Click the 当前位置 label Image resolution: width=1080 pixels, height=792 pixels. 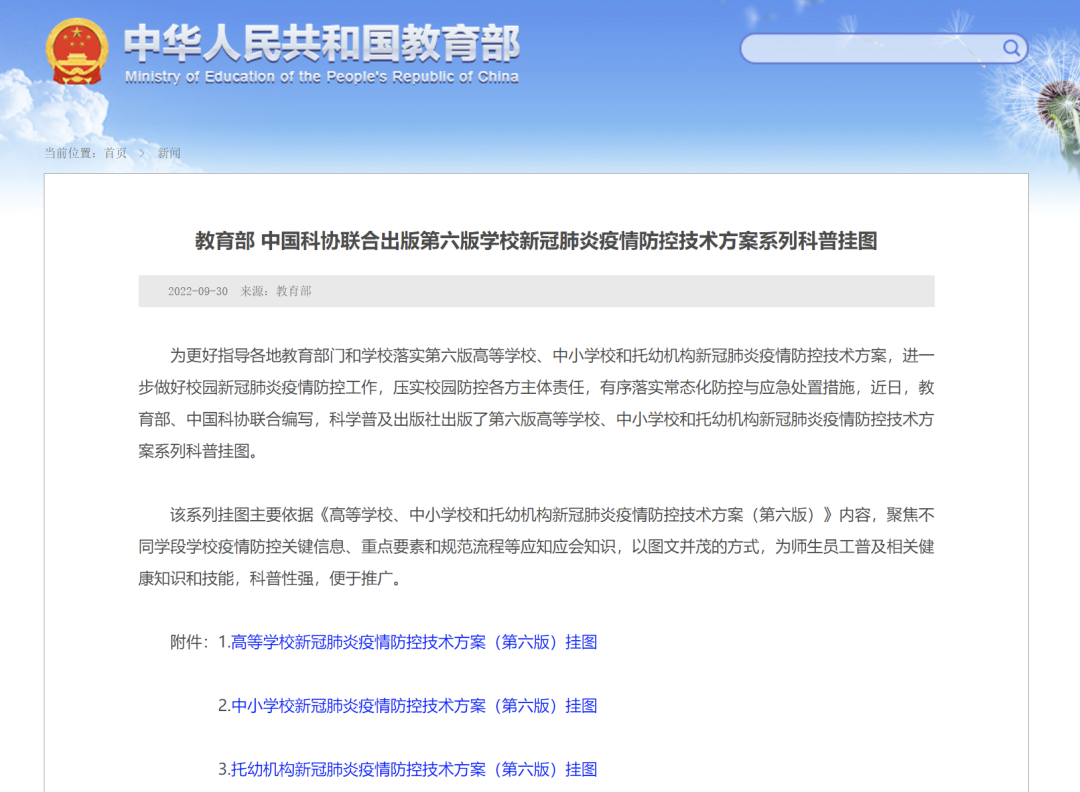click(x=70, y=153)
